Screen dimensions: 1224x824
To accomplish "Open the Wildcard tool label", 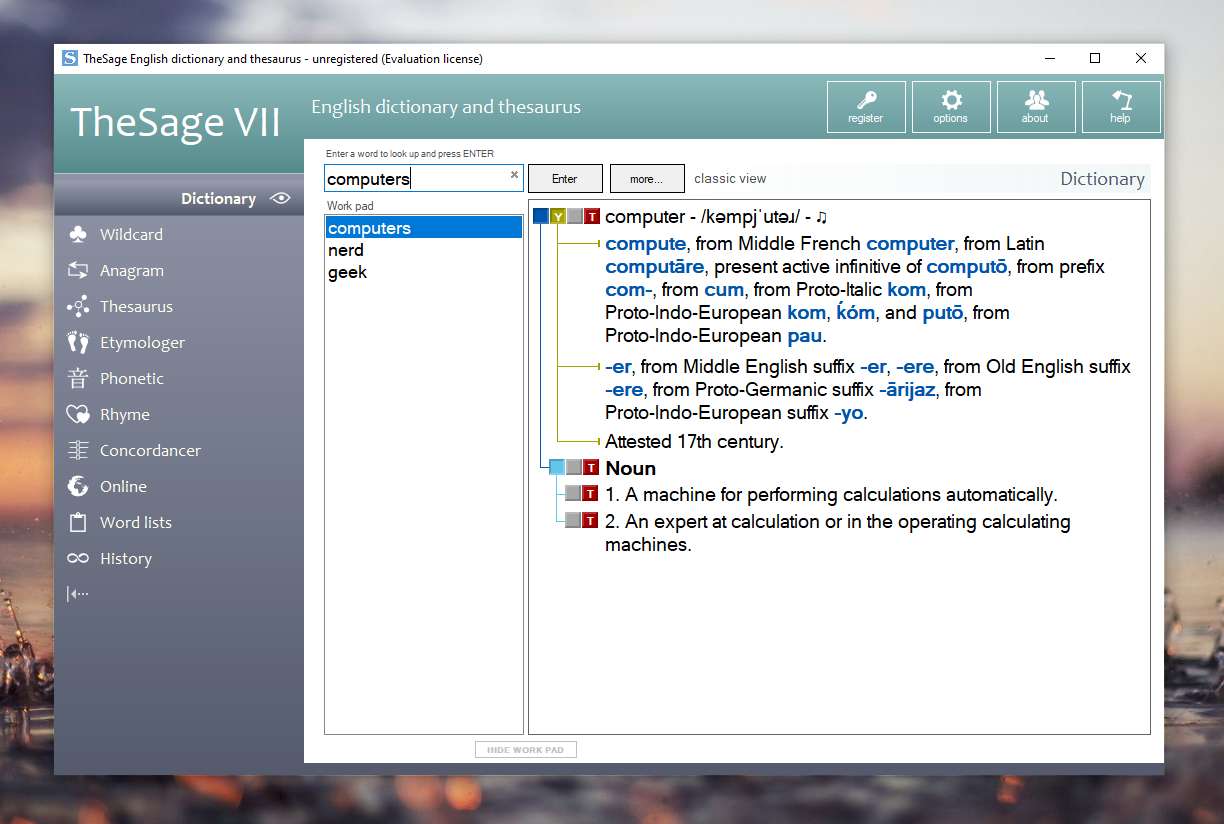I will tap(131, 234).
